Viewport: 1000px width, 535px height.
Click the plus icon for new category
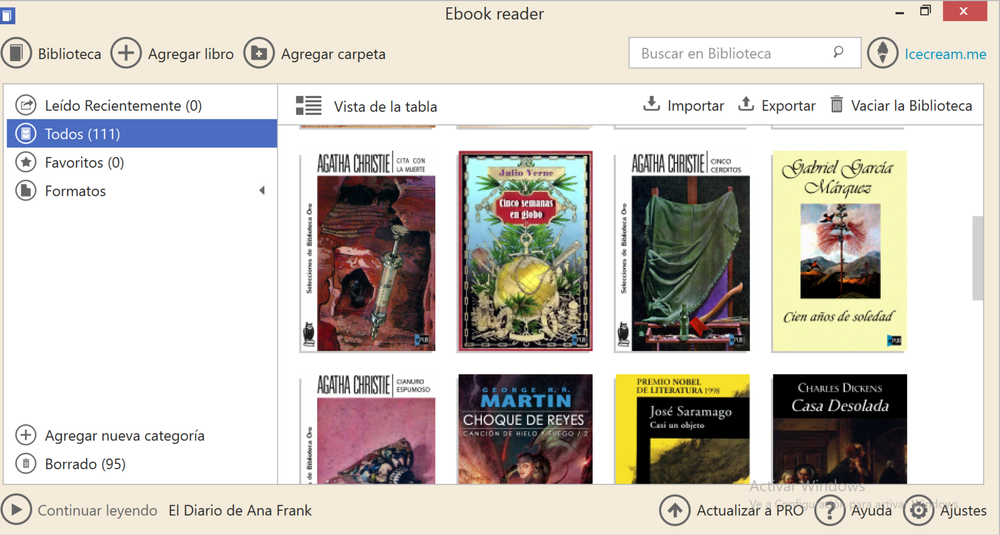pos(26,436)
